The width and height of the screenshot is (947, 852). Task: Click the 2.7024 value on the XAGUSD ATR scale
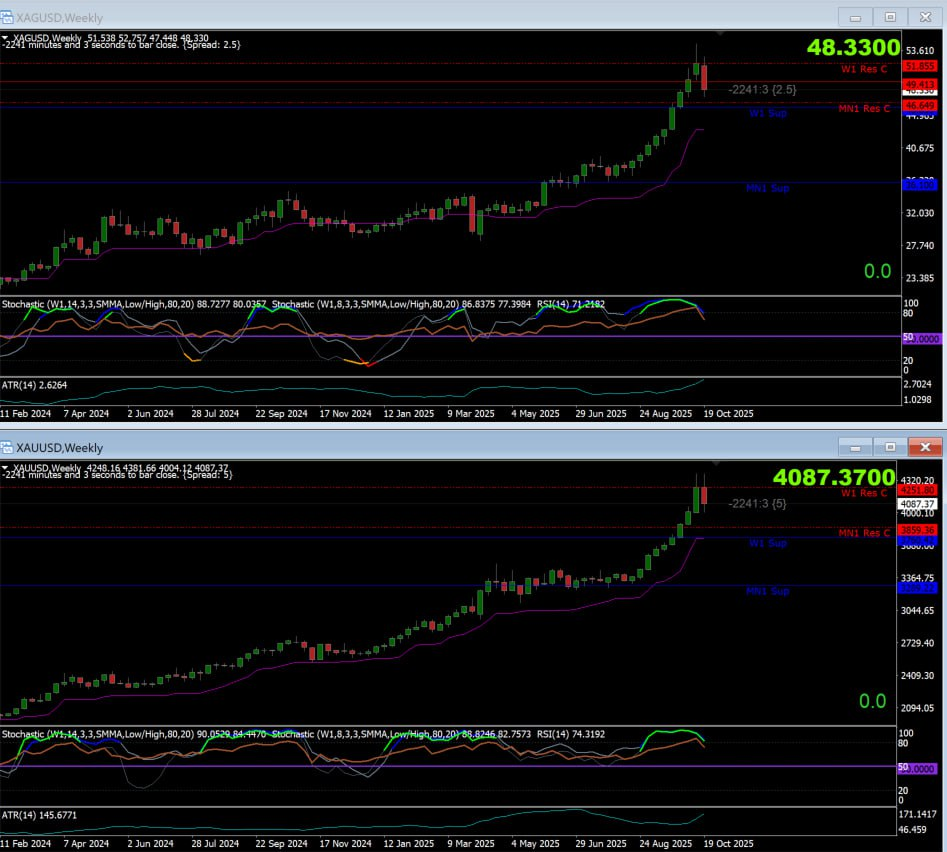[917, 384]
